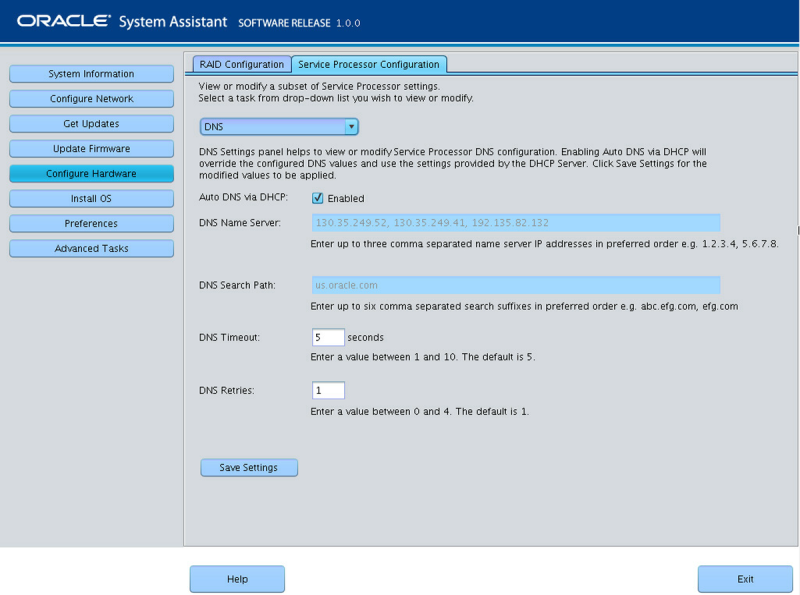Open Install OS section
This screenshot has height=595, width=800.
(x=91, y=199)
